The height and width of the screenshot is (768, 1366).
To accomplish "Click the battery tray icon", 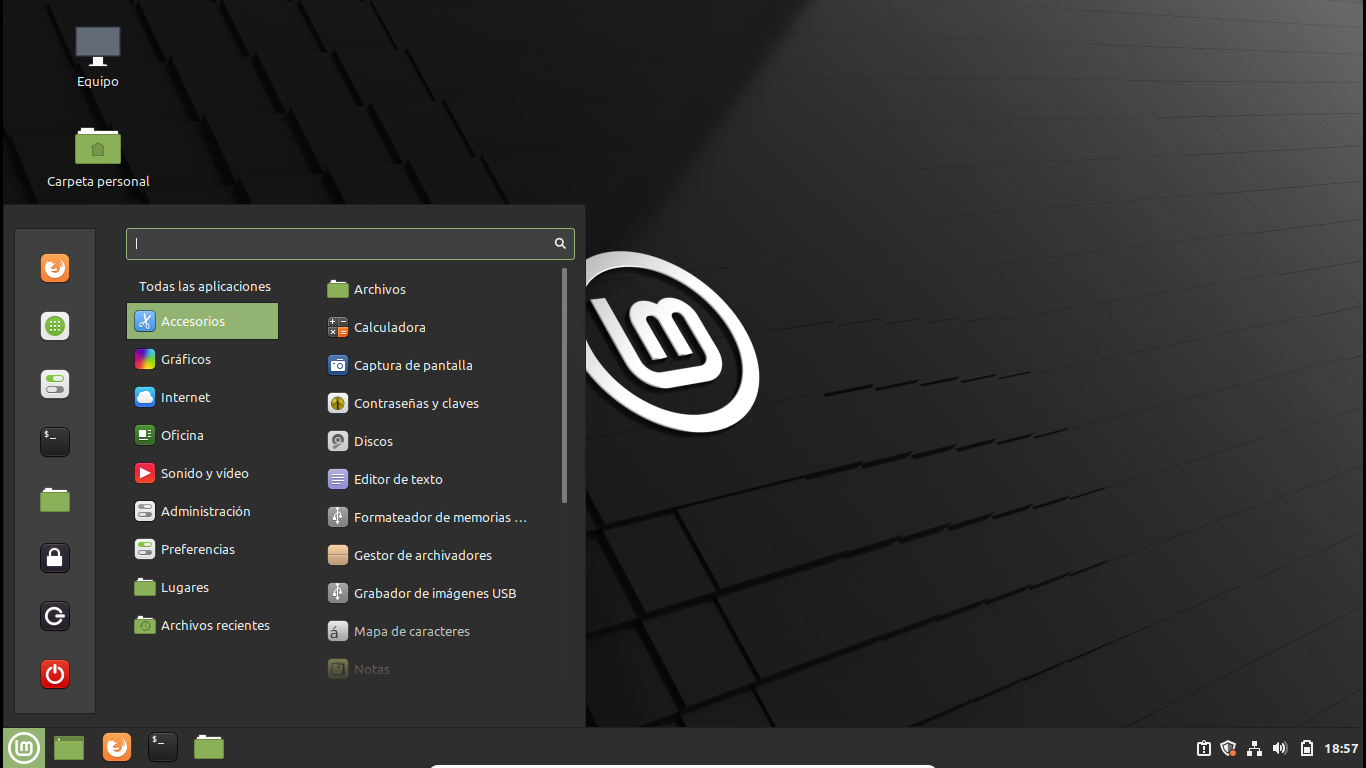I will click(x=1306, y=748).
